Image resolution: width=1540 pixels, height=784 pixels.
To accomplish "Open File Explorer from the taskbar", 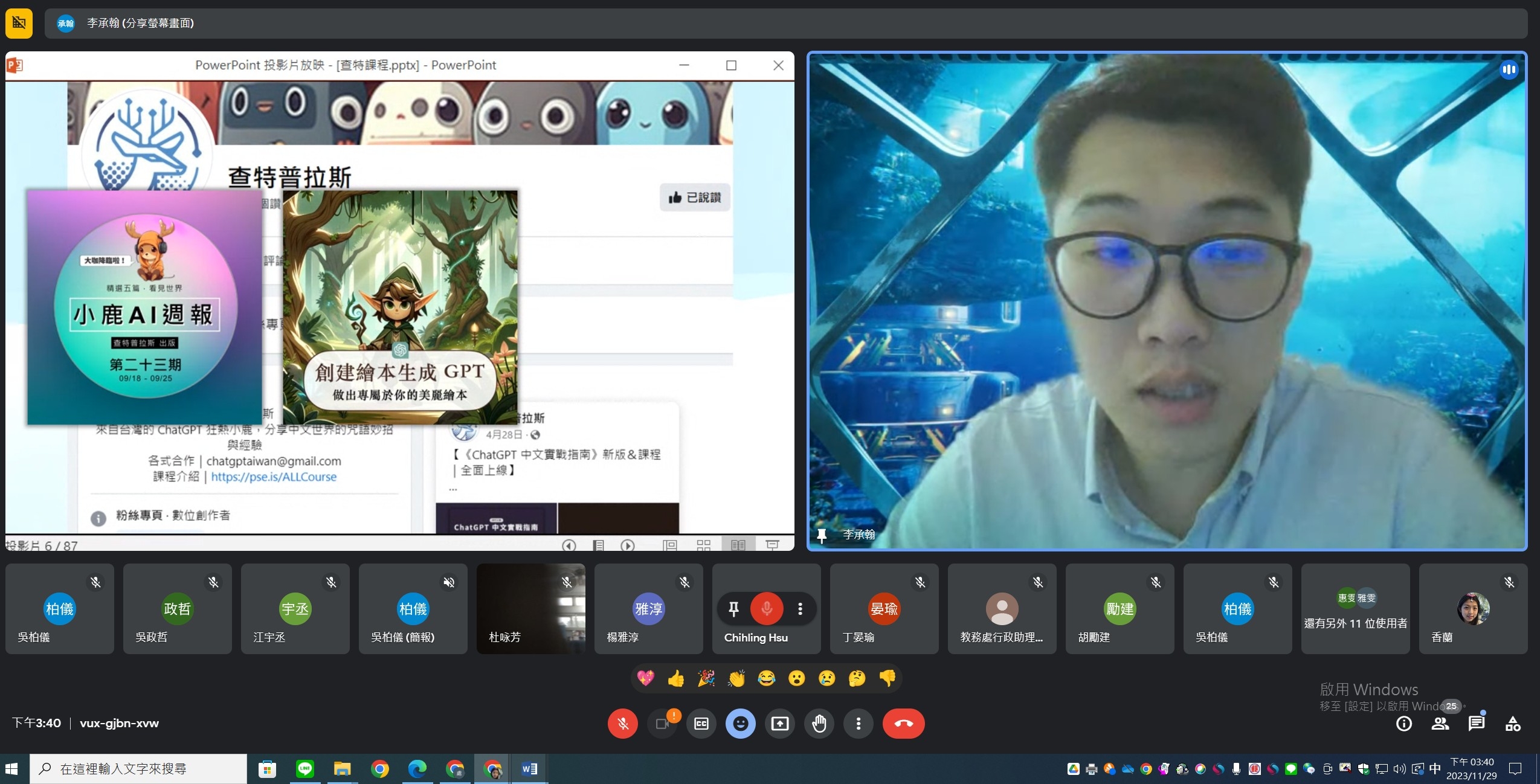I will point(343,769).
